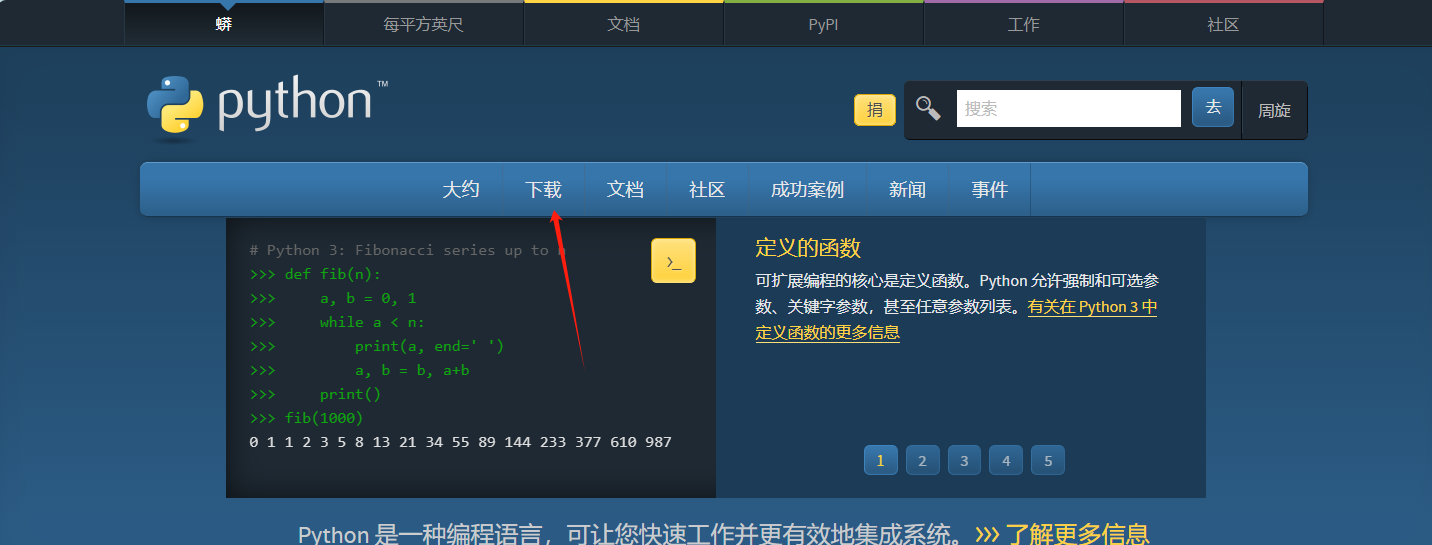Open the 事件 menu
This screenshot has height=545, width=1432.
coord(990,189)
